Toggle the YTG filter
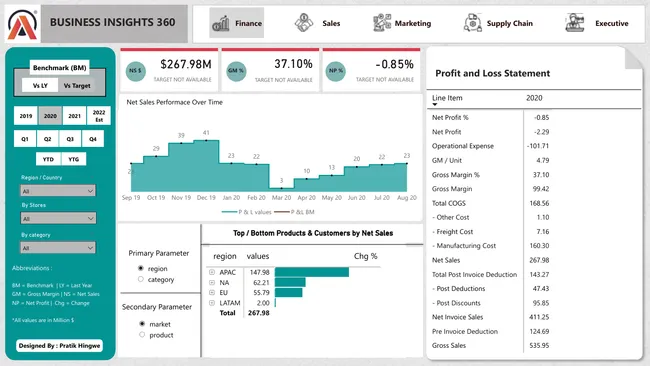The height and width of the screenshot is (366, 650). 74,159
